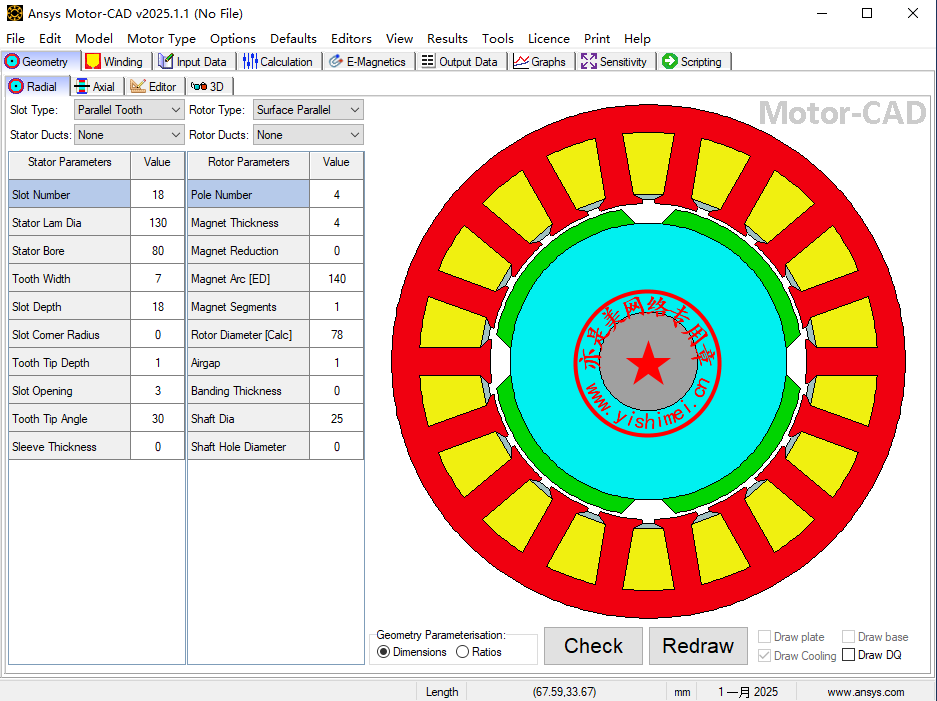Select the Banding Thickness row label

tap(249, 391)
